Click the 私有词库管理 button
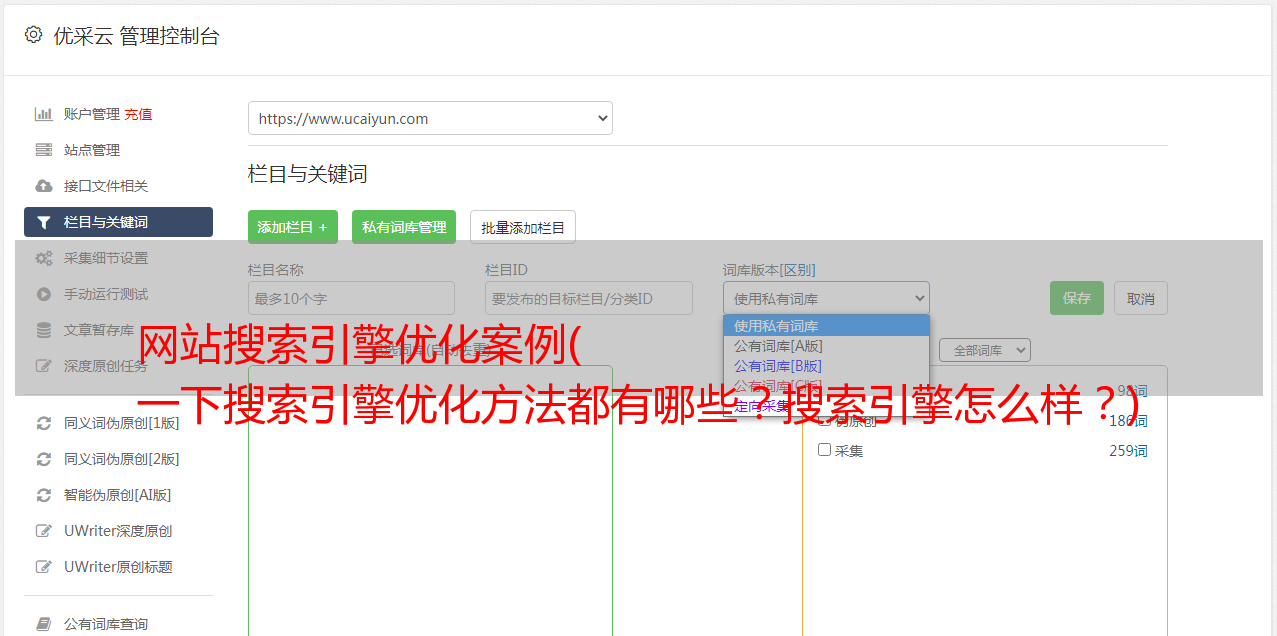The height and width of the screenshot is (636, 1277). click(x=404, y=227)
